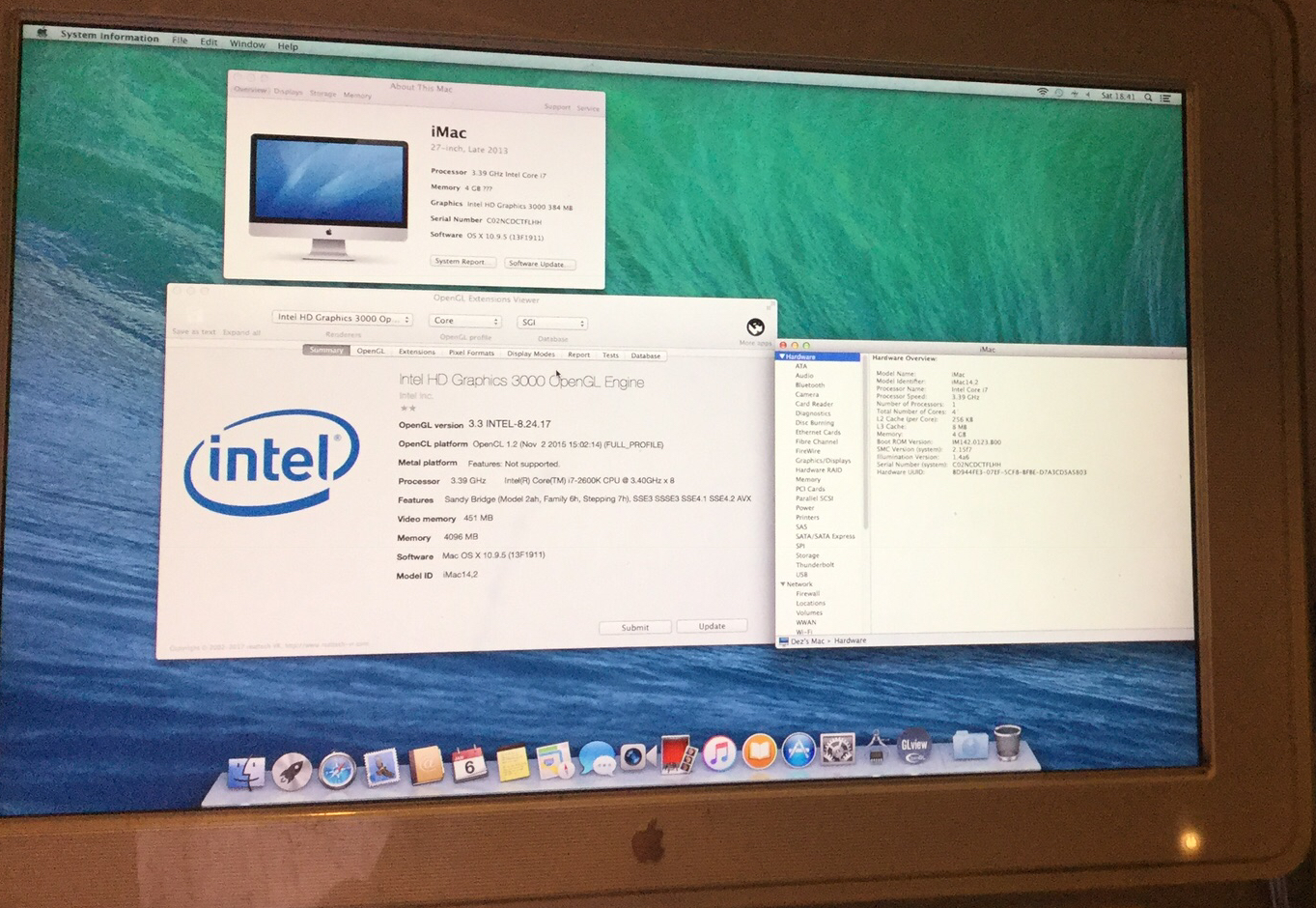1316x908 pixels.
Task: Click Update button in OpenGL viewer
Action: pos(712,626)
